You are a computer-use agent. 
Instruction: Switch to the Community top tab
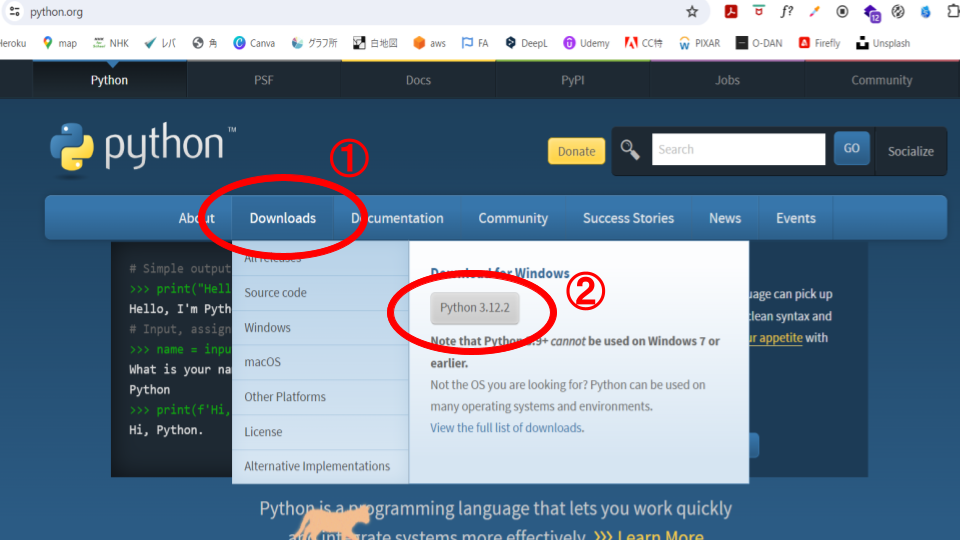pos(882,80)
